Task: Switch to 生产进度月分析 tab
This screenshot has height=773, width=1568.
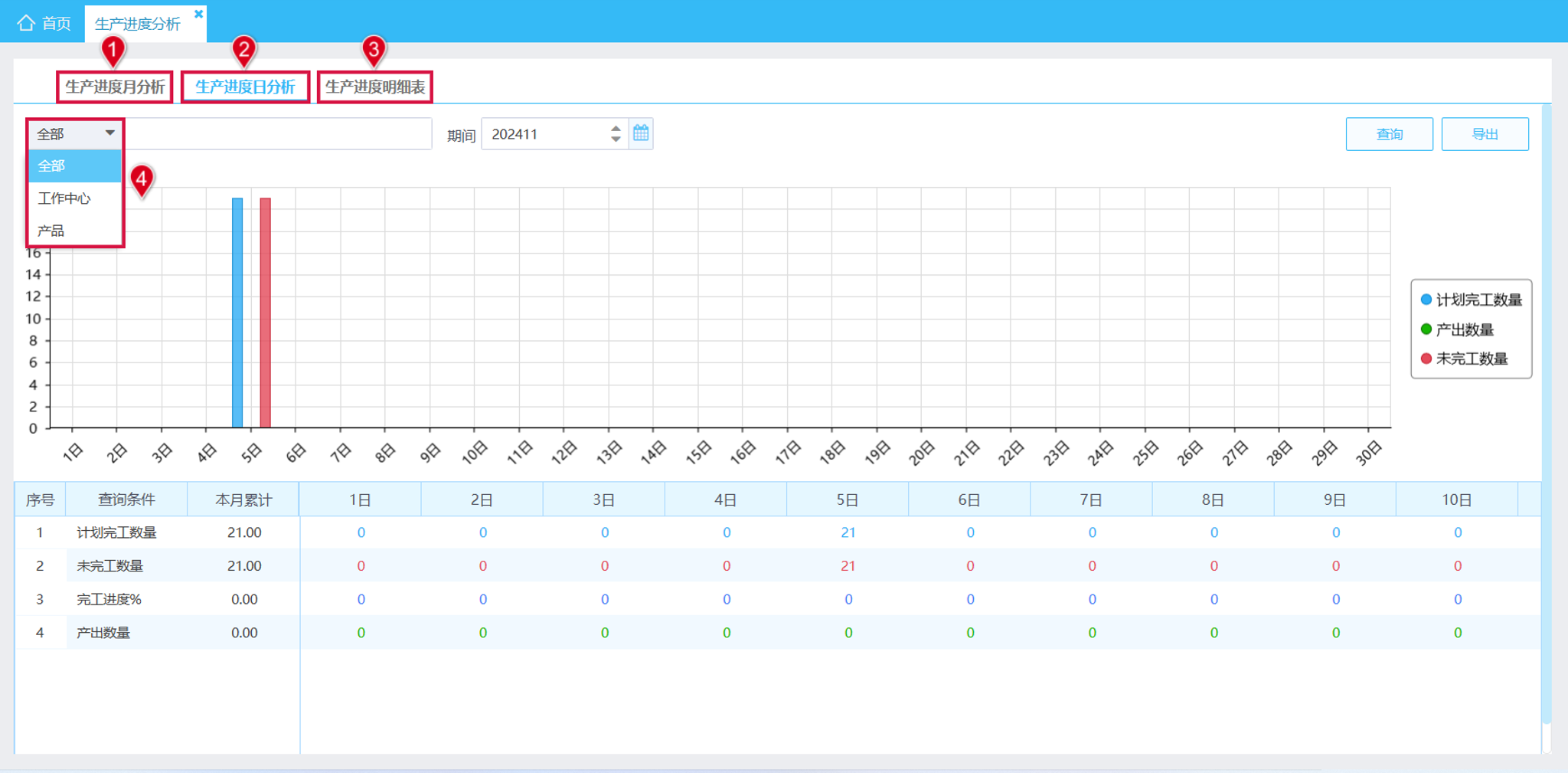Action: (115, 87)
